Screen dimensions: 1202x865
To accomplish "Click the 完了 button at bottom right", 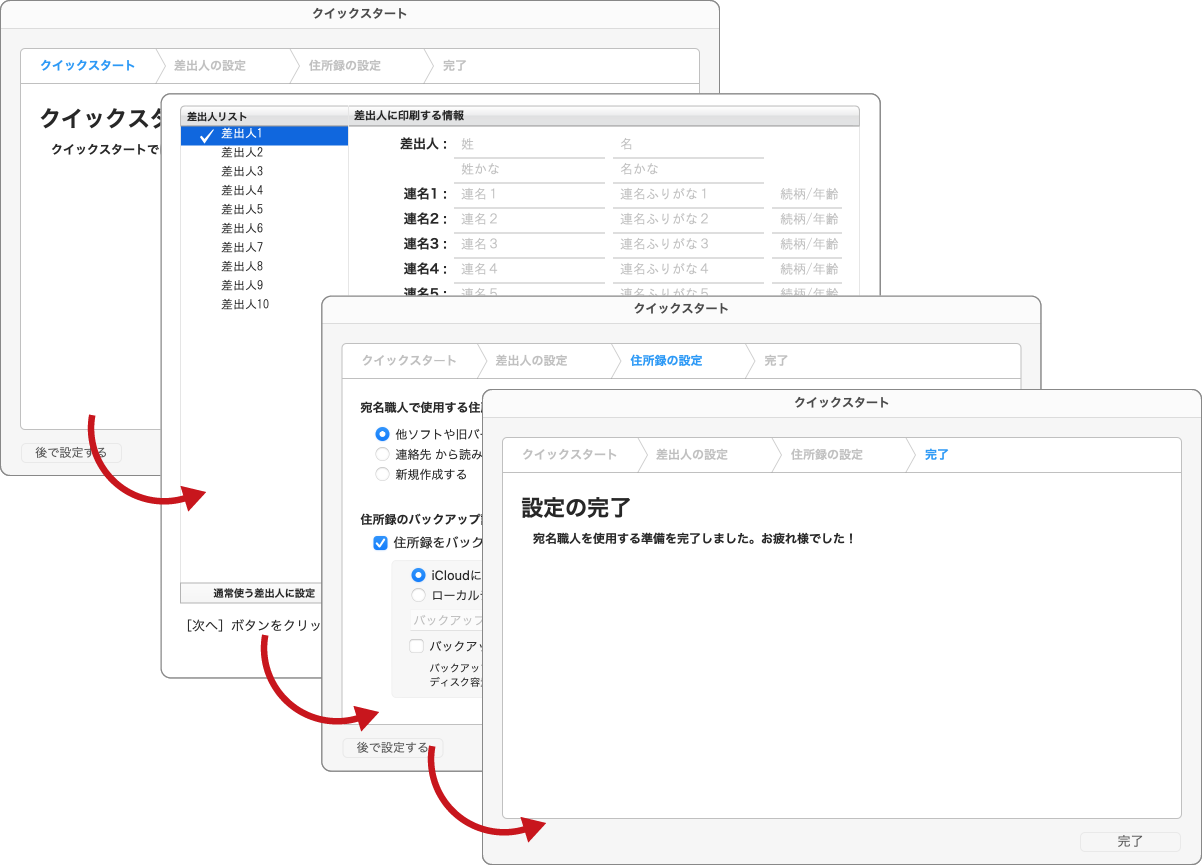I will pyautogui.click(x=1130, y=842).
